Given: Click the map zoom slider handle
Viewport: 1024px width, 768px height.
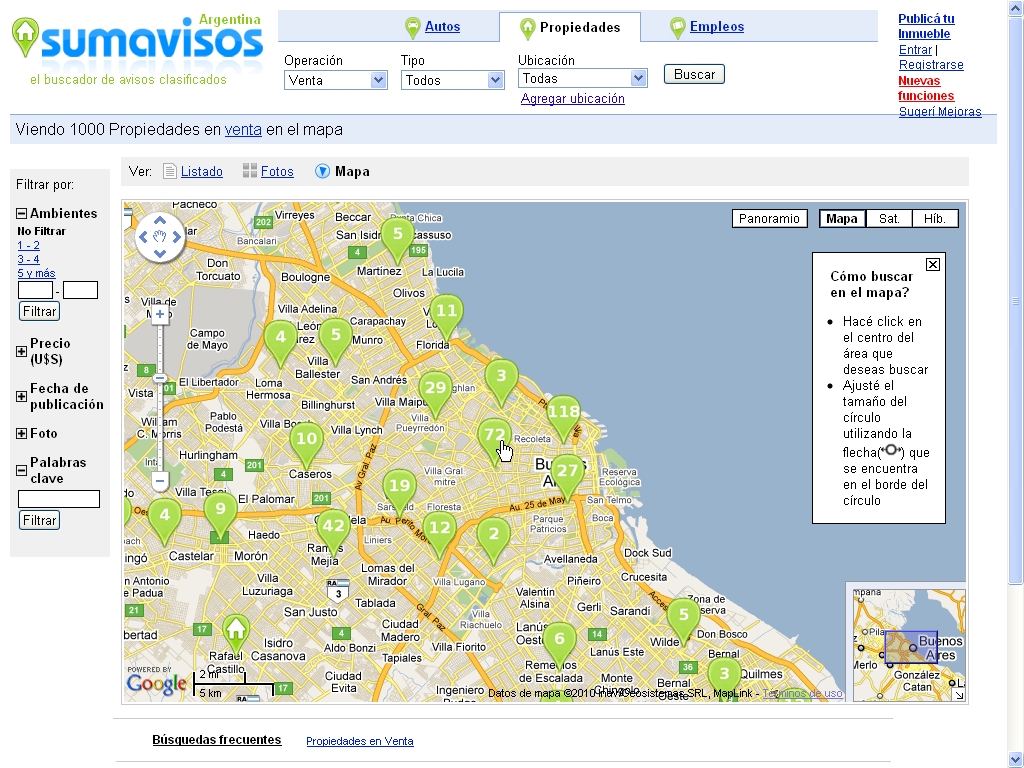Looking at the screenshot, I should coord(160,379).
